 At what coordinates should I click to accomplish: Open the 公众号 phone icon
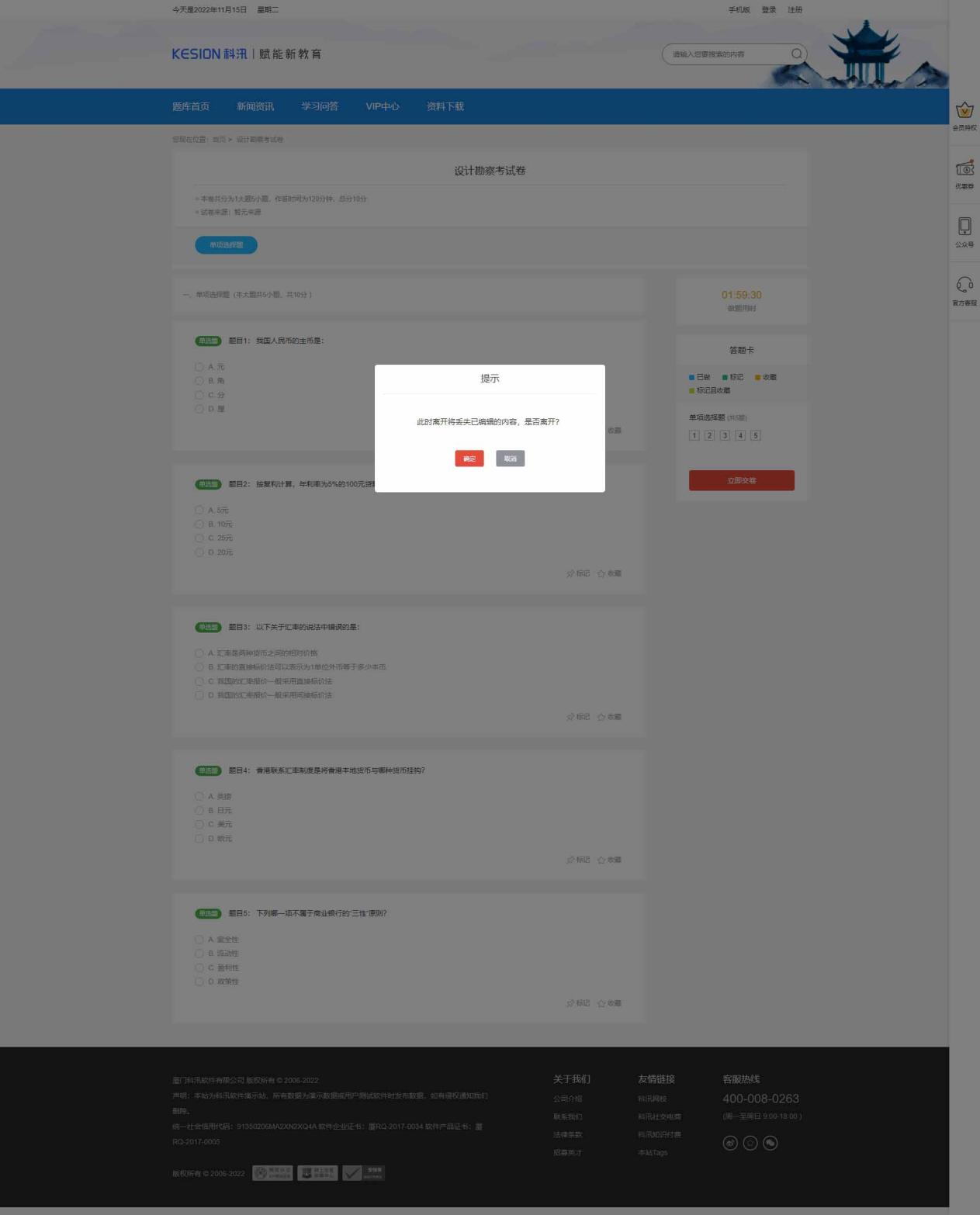click(x=964, y=227)
